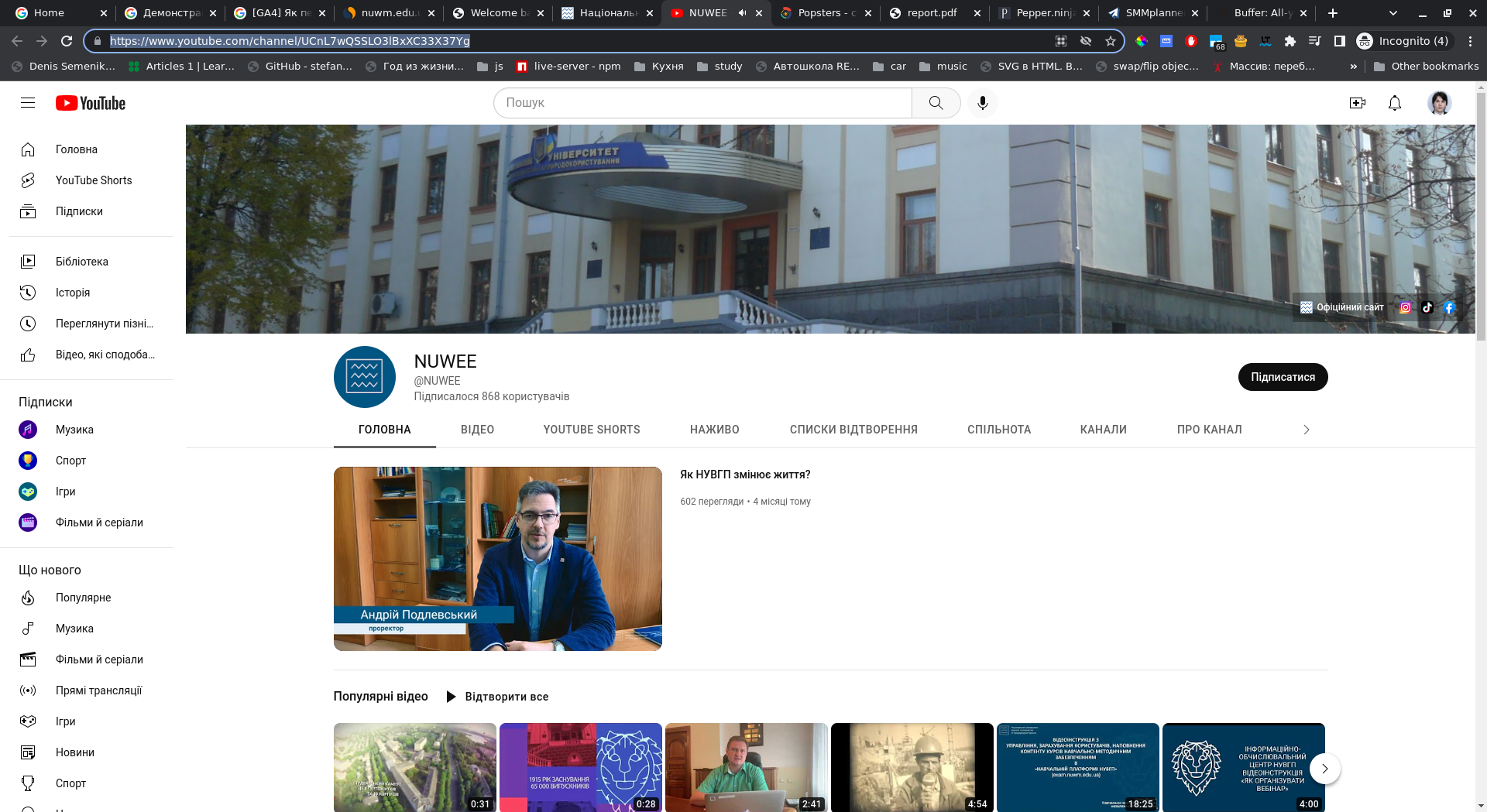
Task: Click the YouTube logo
Action: [x=91, y=103]
